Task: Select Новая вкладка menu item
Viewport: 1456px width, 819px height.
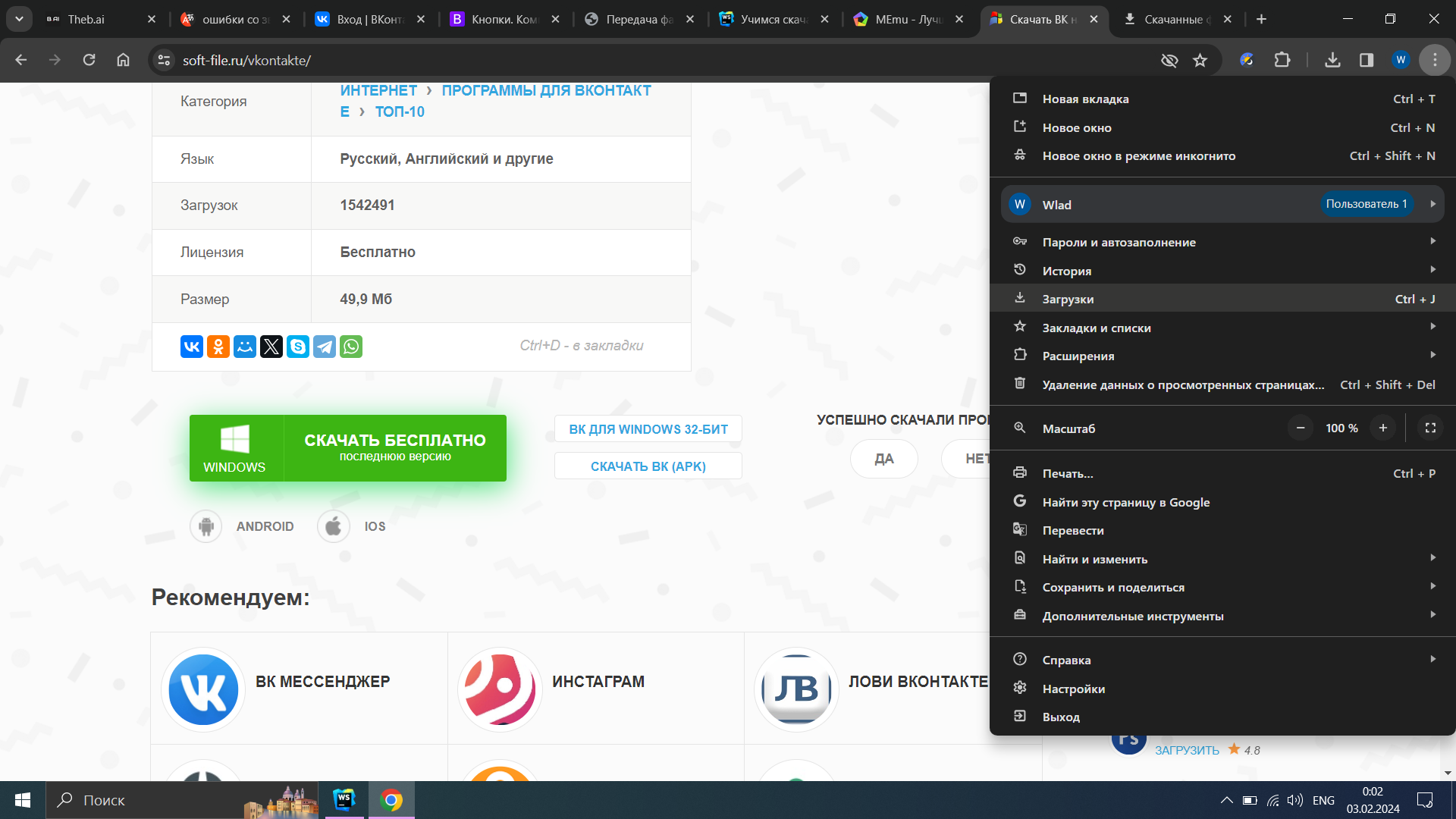Action: [1222, 99]
